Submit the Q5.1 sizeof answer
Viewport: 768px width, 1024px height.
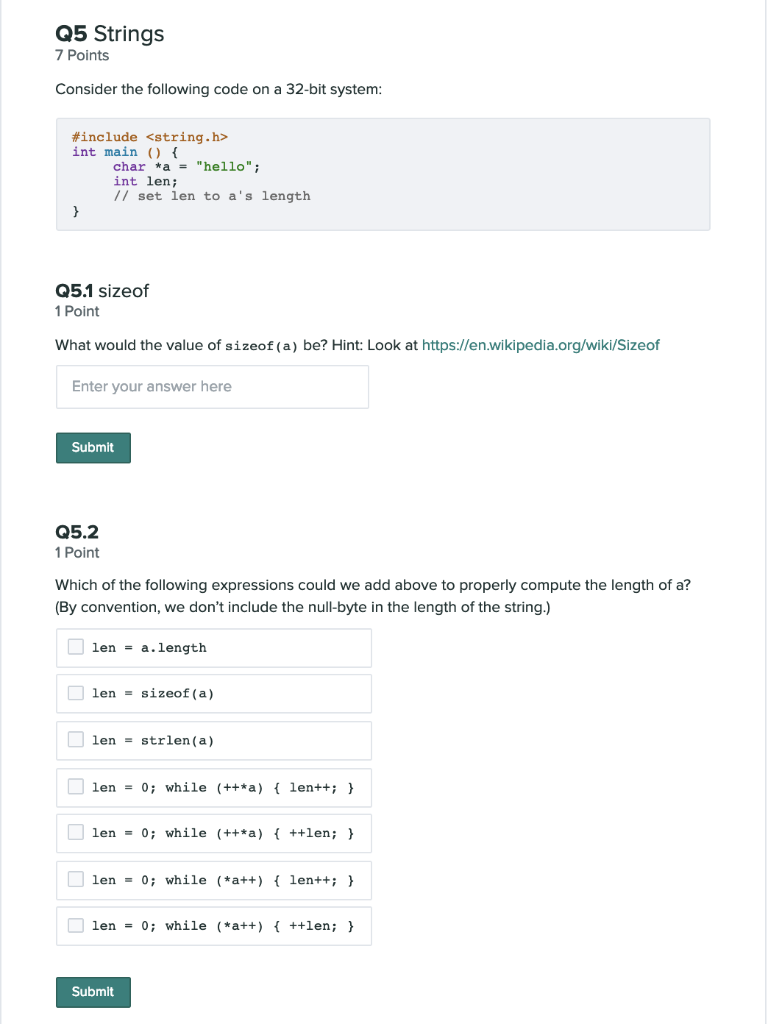tap(93, 447)
